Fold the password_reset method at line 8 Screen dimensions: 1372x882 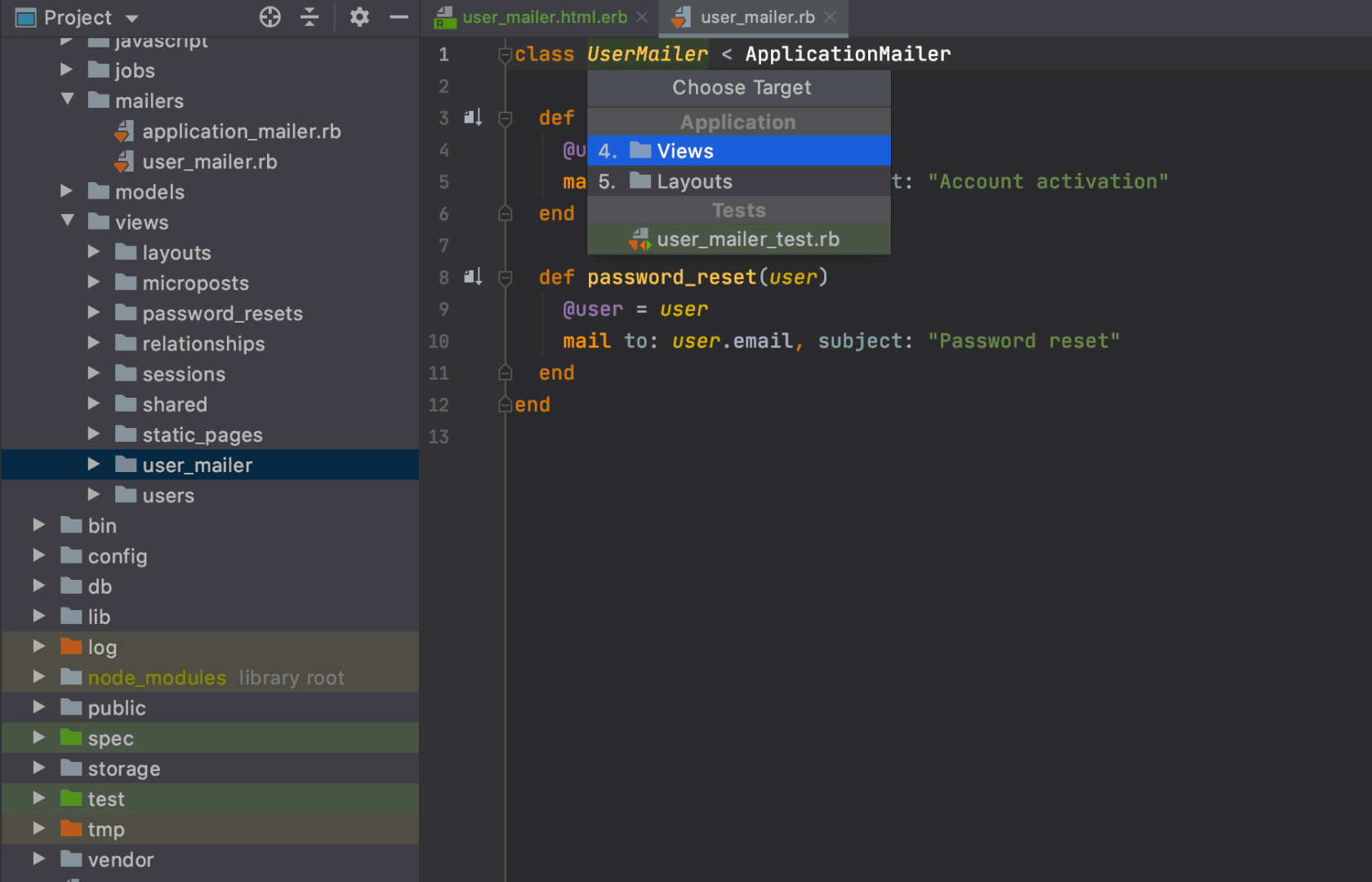pyautogui.click(x=505, y=278)
